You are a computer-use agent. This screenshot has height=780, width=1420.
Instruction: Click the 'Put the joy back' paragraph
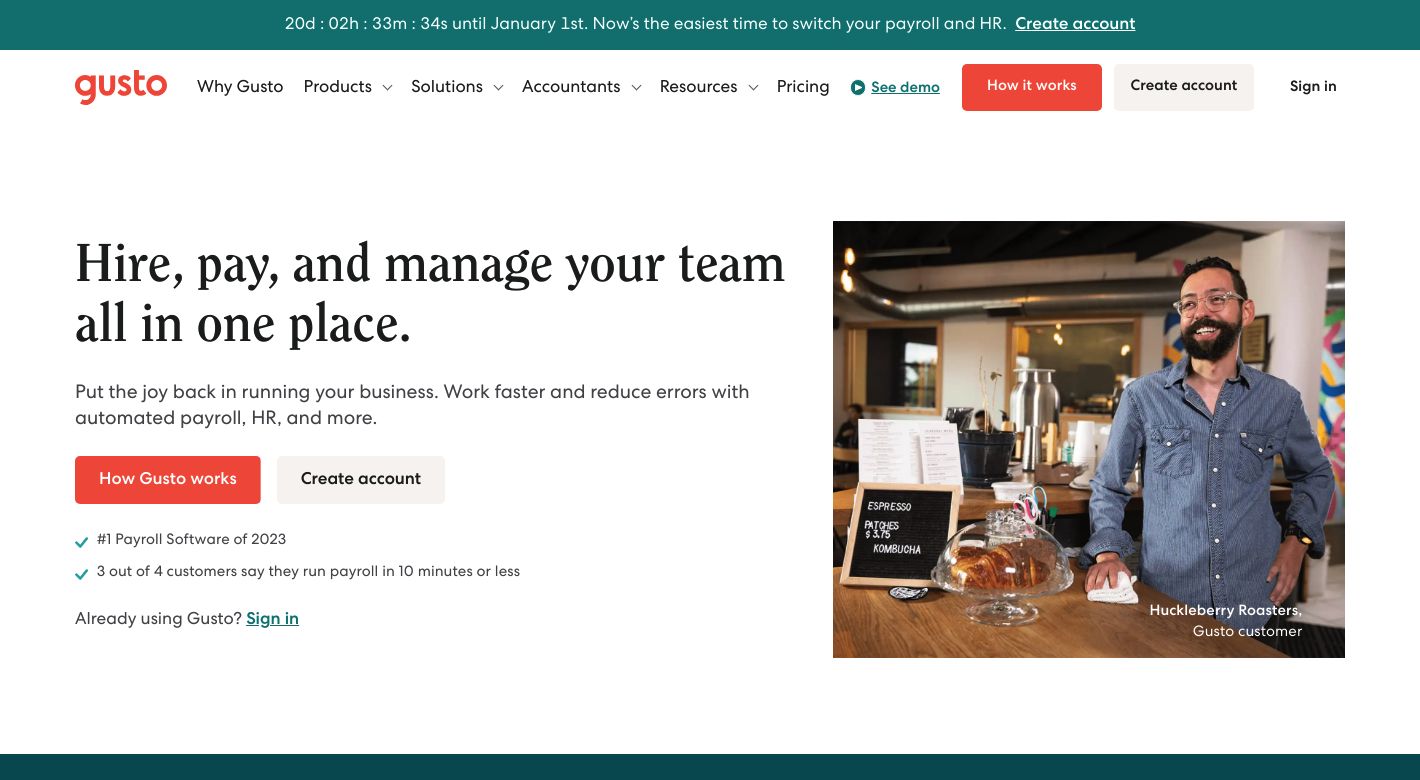coord(412,405)
